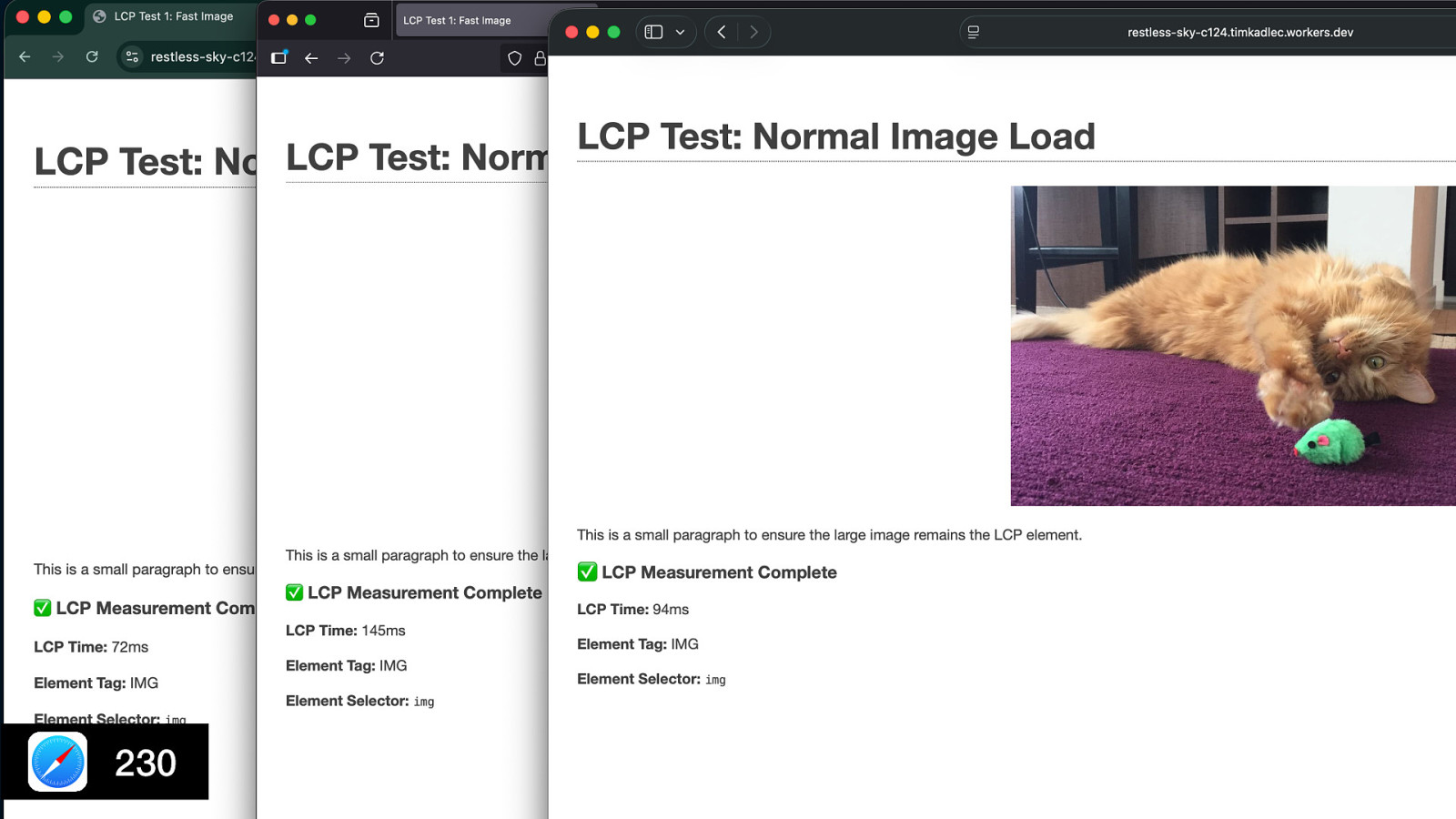
Task: Open Firefox's tab overview icon beside the tab
Action: (371, 20)
